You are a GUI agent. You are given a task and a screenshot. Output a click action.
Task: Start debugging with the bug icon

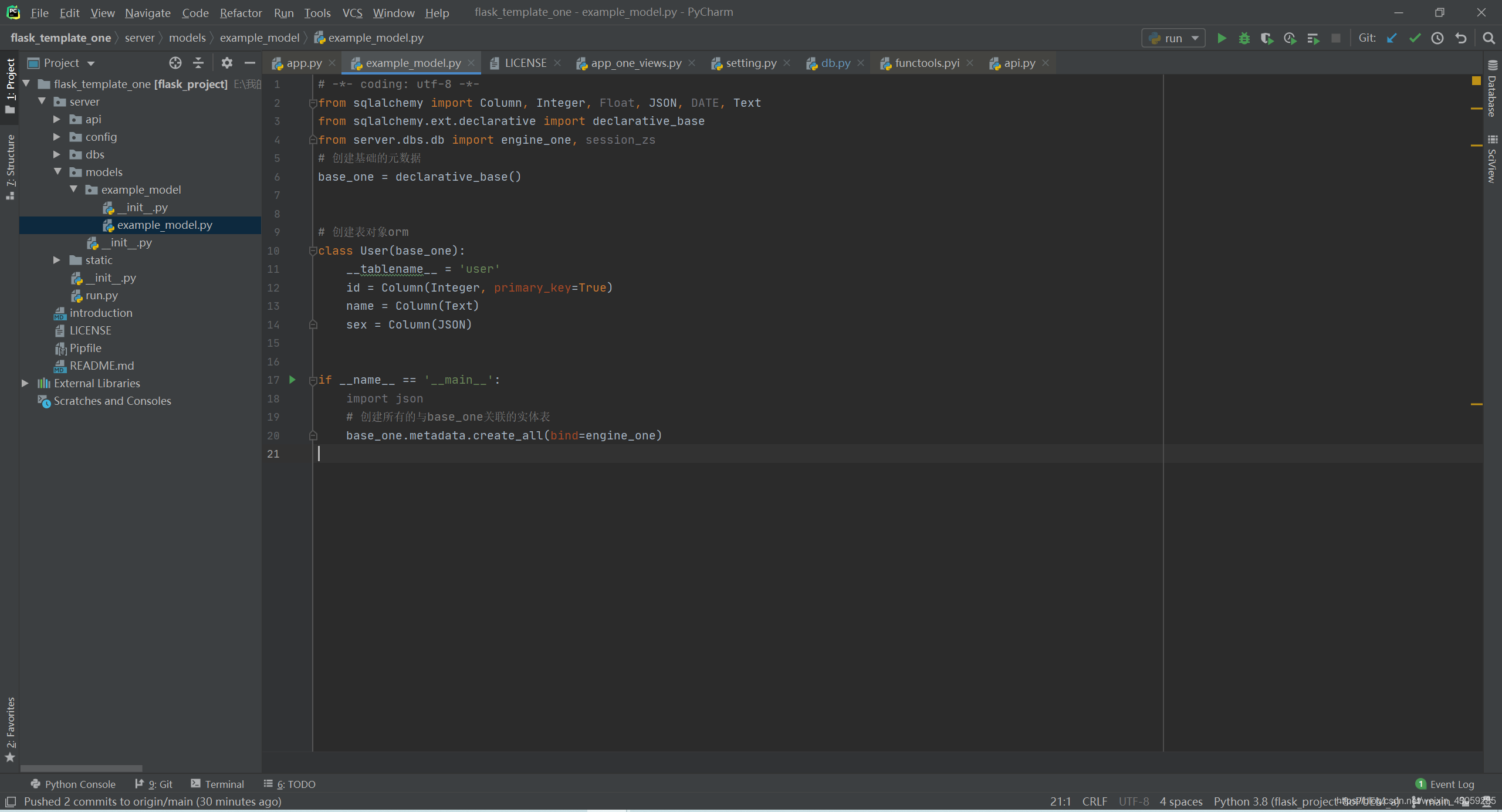click(x=1244, y=38)
